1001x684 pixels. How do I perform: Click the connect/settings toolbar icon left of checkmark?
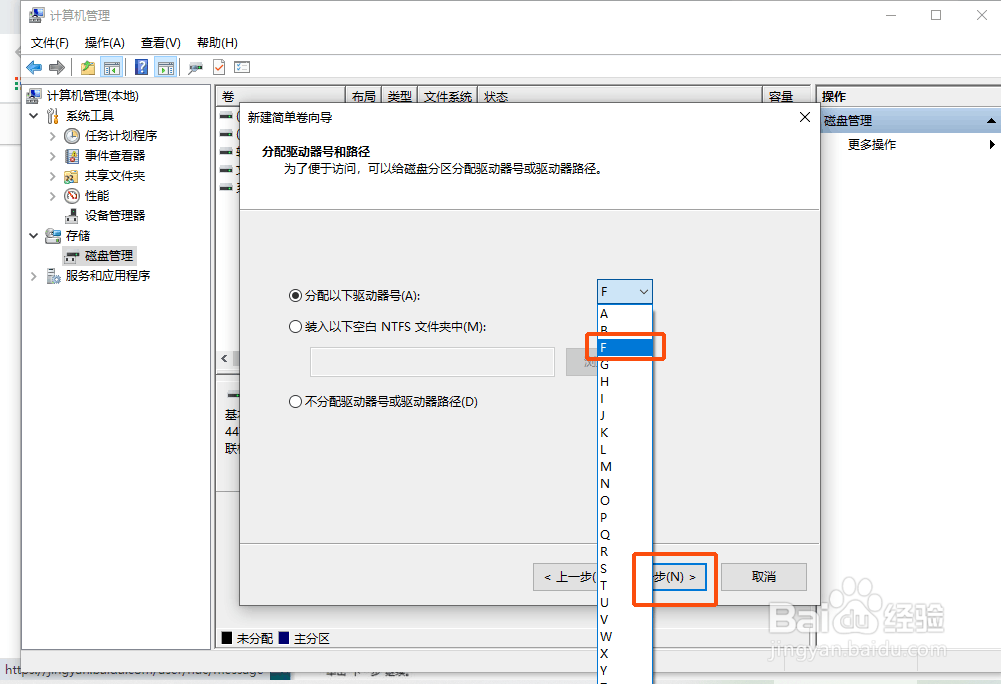[x=195, y=67]
